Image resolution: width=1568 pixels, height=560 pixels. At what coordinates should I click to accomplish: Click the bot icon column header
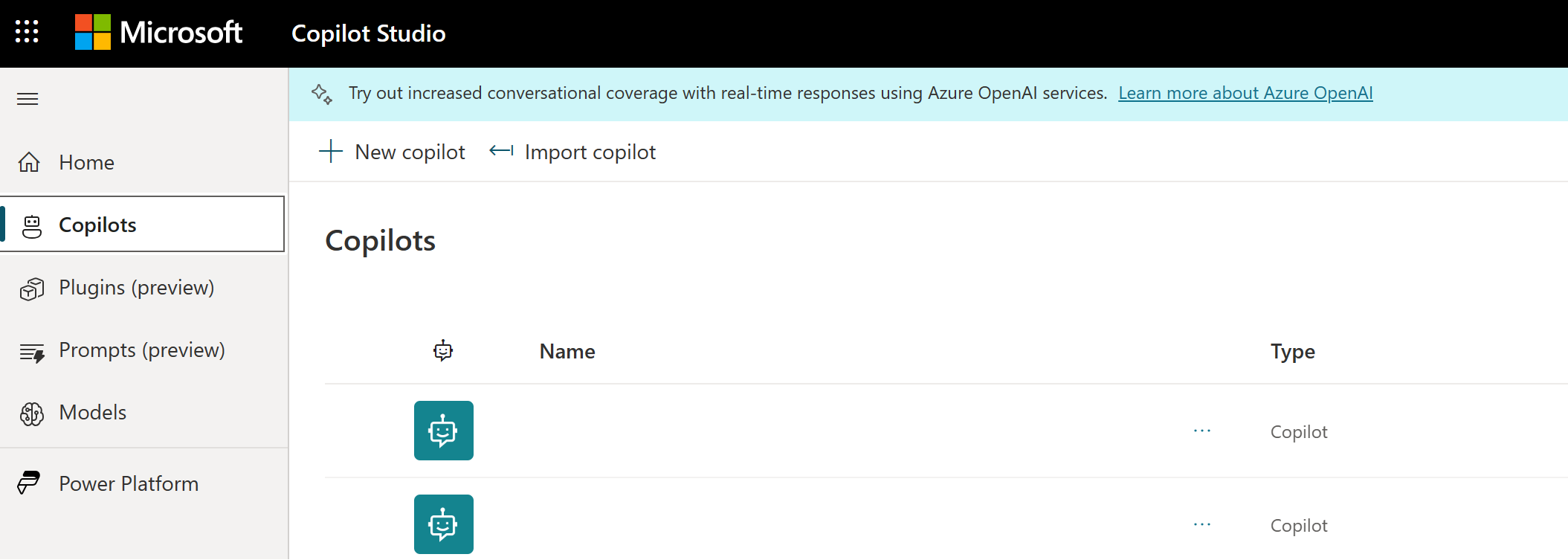pyautogui.click(x=443, y=350)
